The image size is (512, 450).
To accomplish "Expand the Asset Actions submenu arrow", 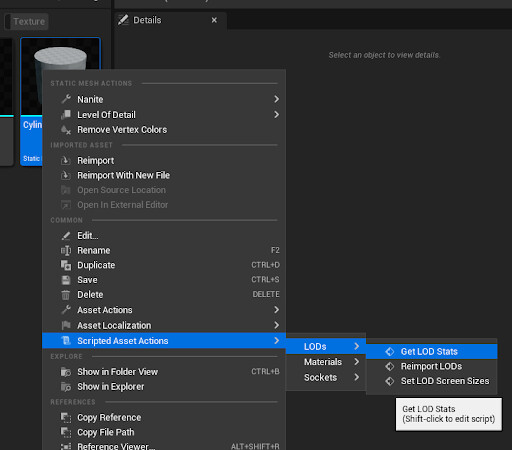I will tap(276, 310).
